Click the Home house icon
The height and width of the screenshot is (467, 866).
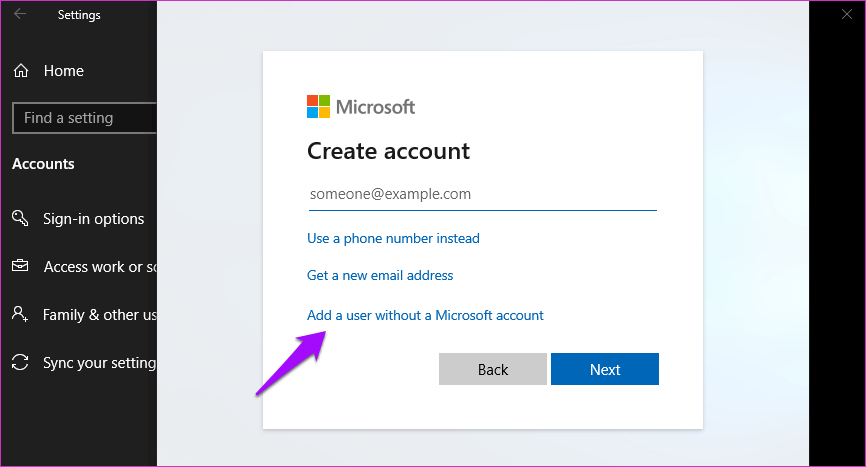21,71
